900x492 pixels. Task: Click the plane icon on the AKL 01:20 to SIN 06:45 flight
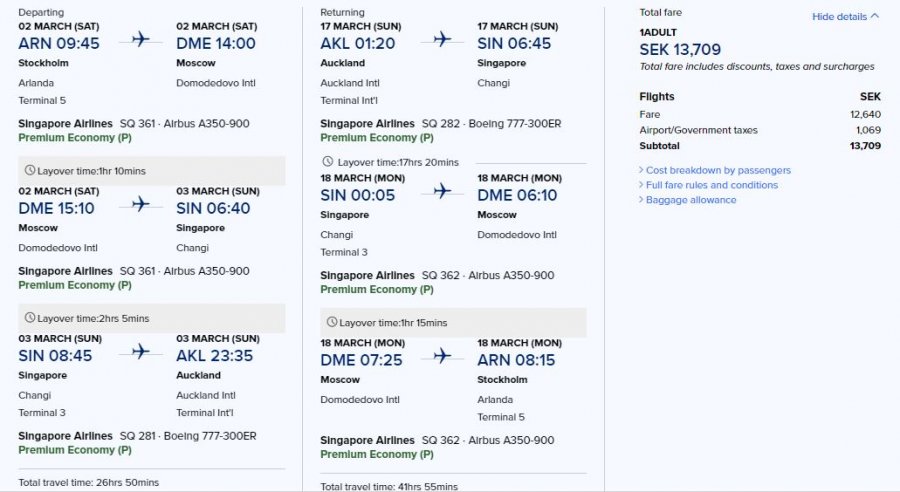[x=442, y=39]
